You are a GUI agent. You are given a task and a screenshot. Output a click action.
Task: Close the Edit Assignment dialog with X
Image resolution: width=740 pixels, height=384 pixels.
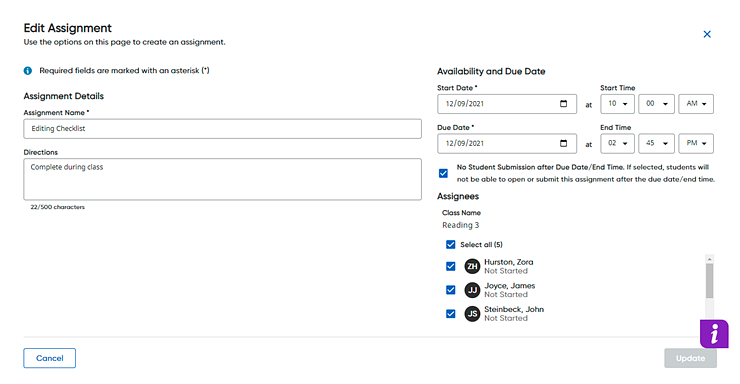[x=706, y=34]
